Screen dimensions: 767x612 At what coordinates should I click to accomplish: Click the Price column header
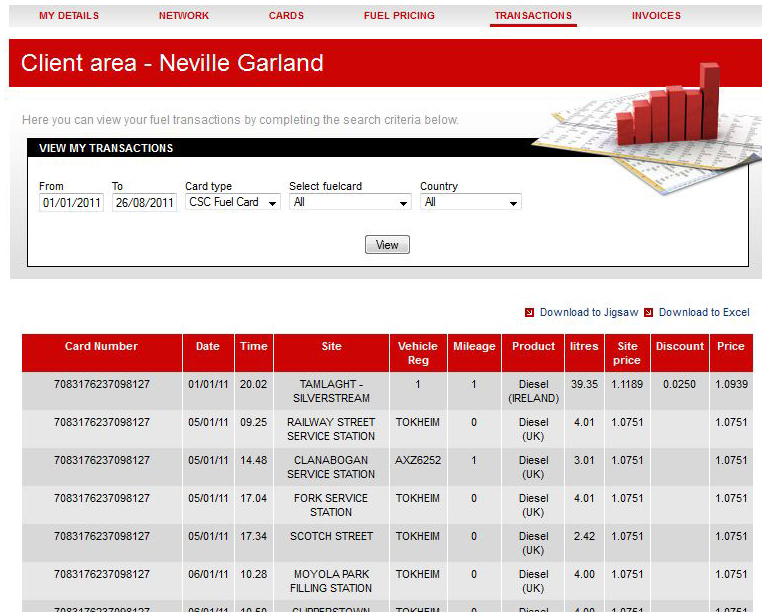(x=731, y=353)
